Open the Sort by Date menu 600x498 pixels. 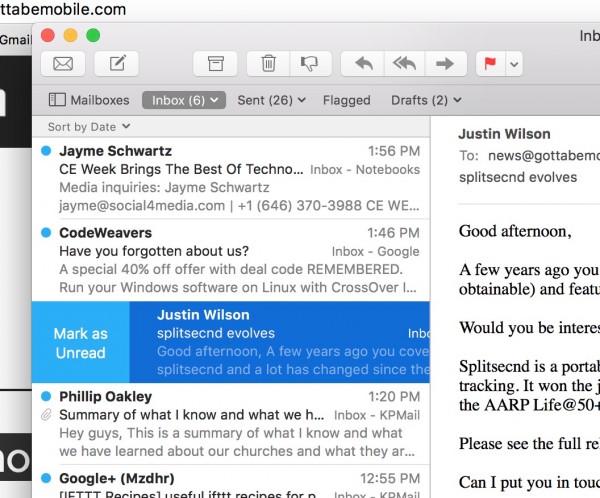tap(89, 127)
